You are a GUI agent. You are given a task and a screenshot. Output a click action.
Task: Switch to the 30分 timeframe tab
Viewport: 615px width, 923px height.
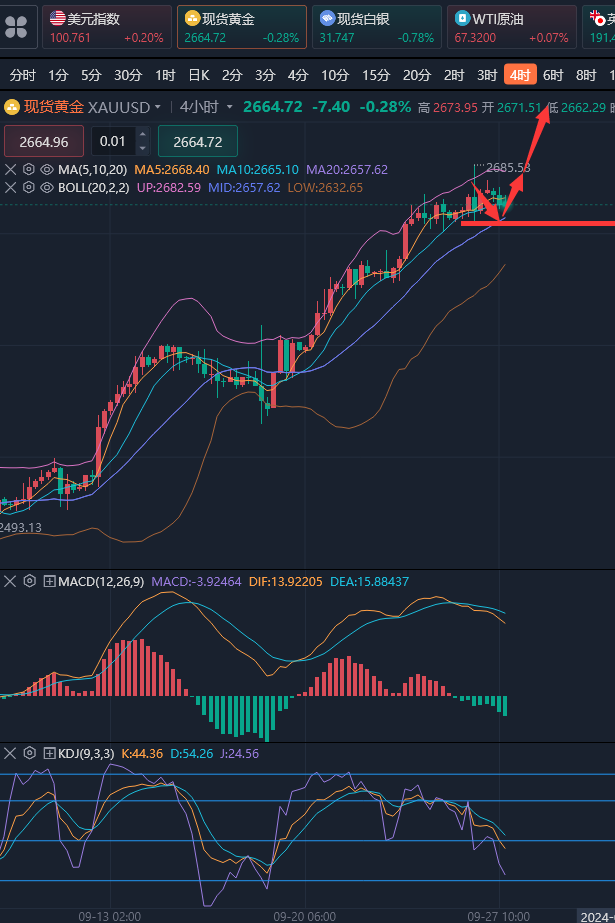pyautogui.click(x=128, y=75)
